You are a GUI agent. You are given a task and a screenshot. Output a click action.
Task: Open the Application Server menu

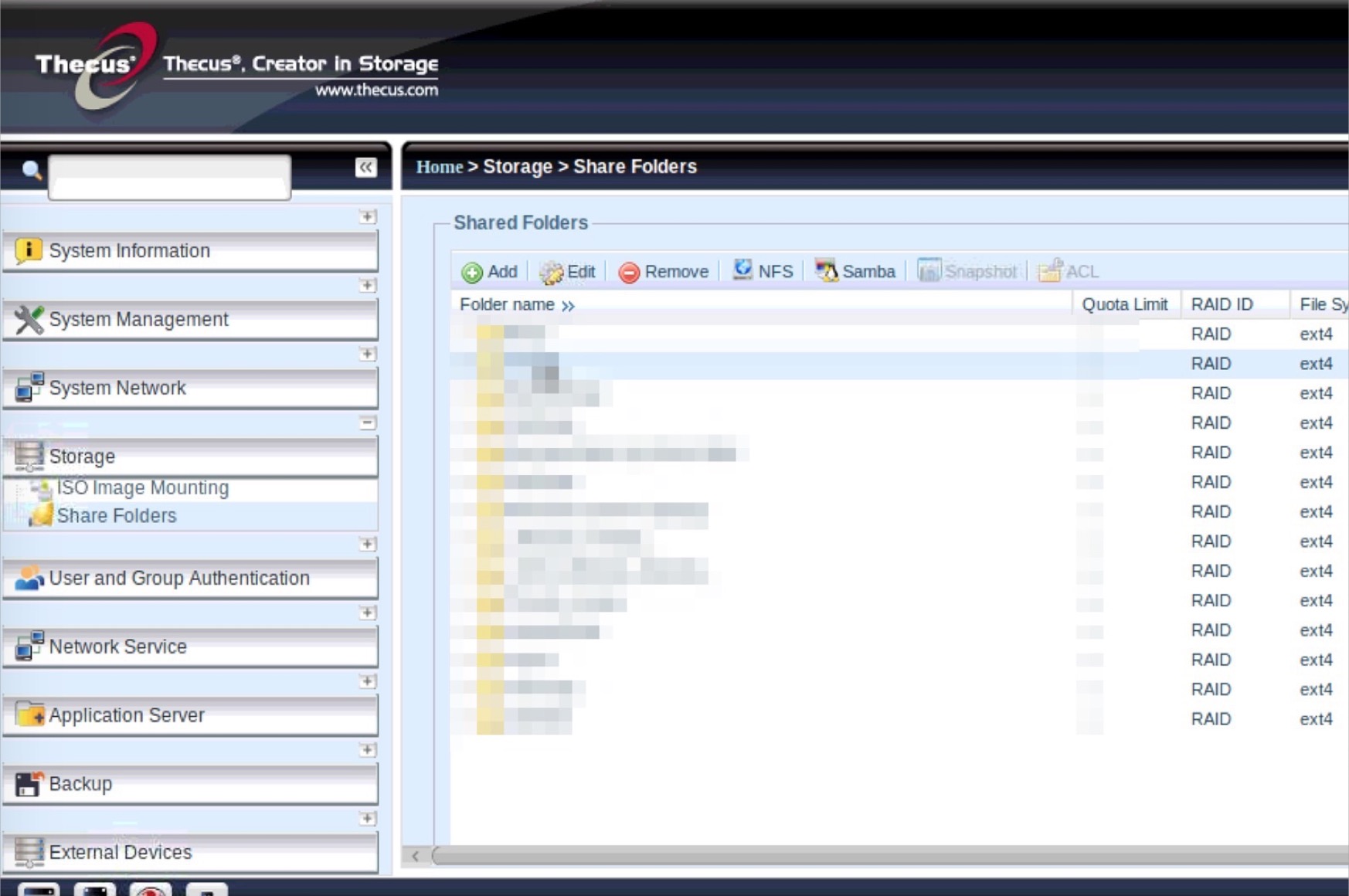pyautogui.click(x=127, y=715)
